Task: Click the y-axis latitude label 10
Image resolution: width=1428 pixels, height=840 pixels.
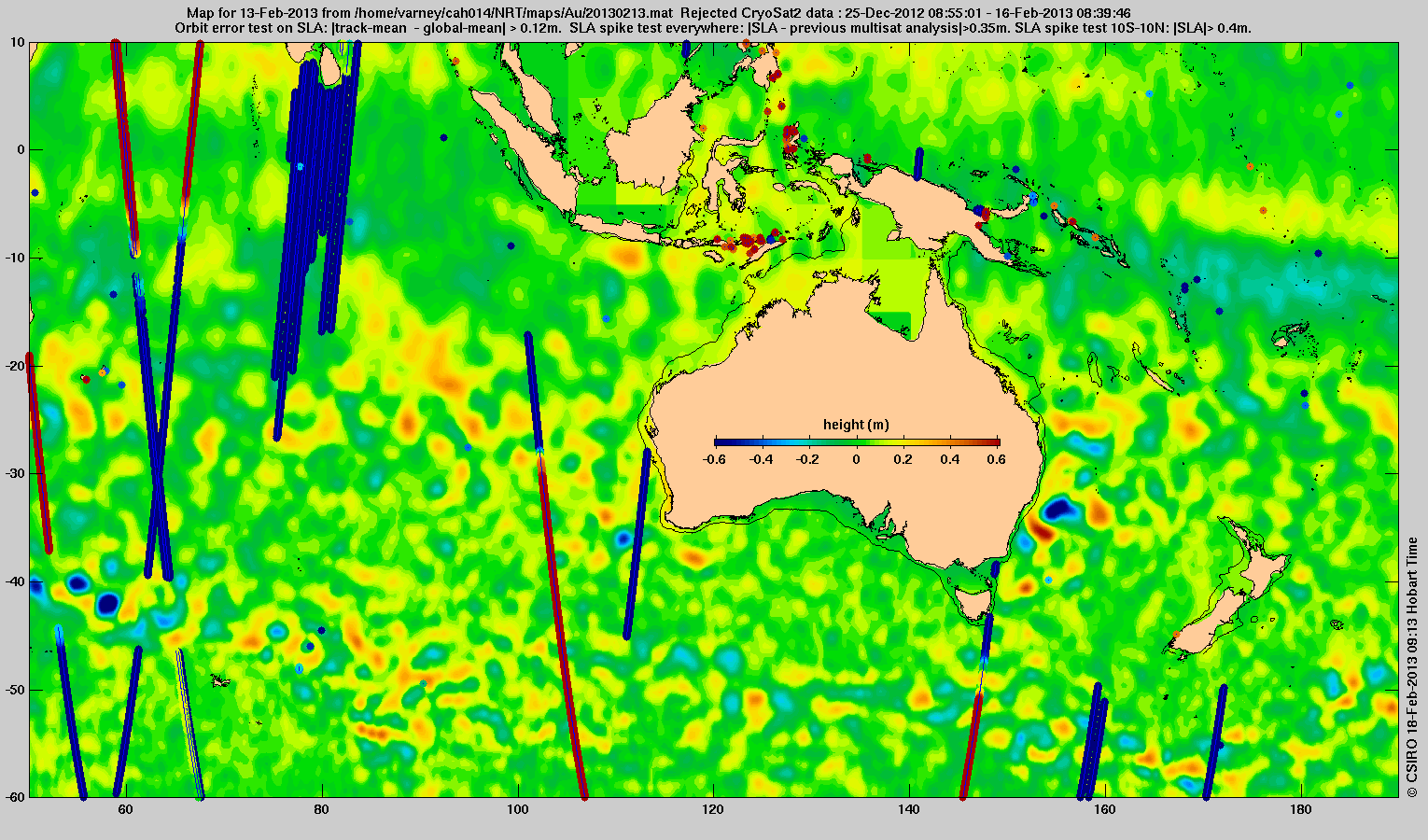Action: (18, 42)
